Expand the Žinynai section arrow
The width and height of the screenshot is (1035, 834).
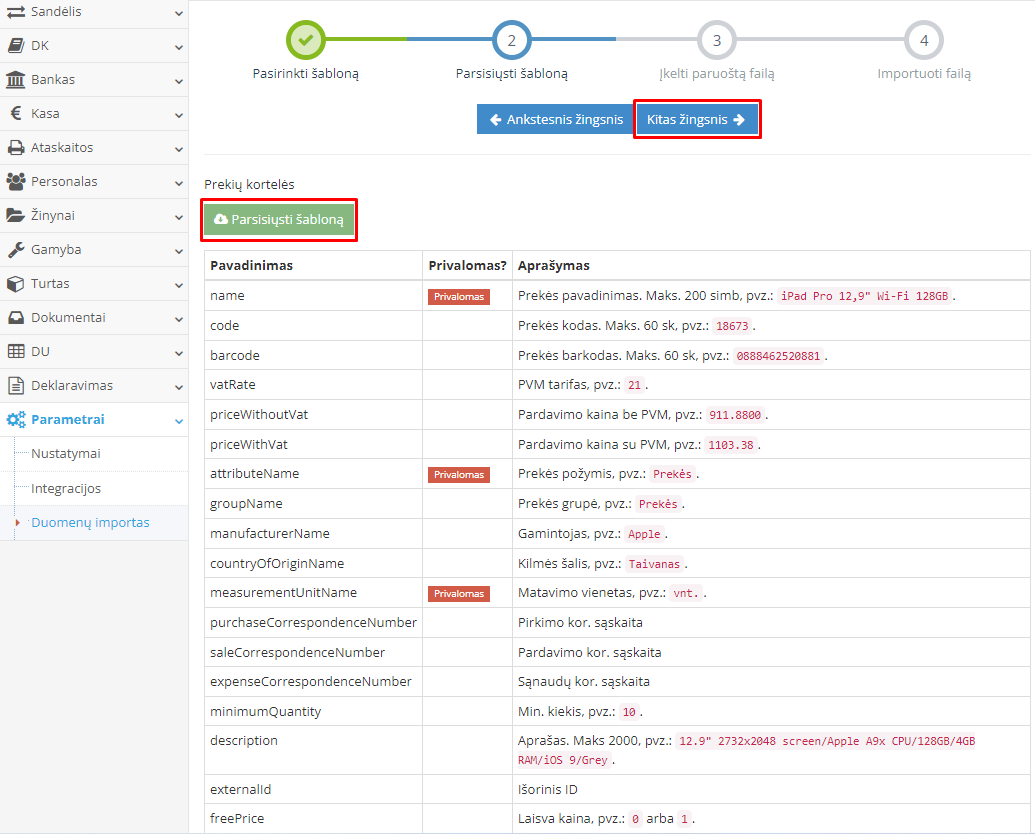coord(178,216)
